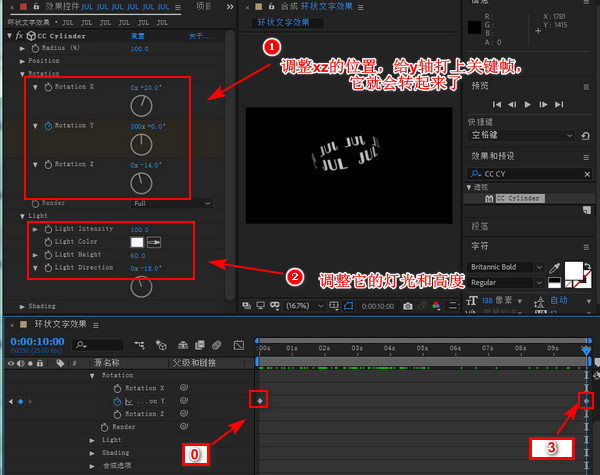The image size is (600, 475).
Task: Click the snapshot camera icon
Action: [408, 306]
